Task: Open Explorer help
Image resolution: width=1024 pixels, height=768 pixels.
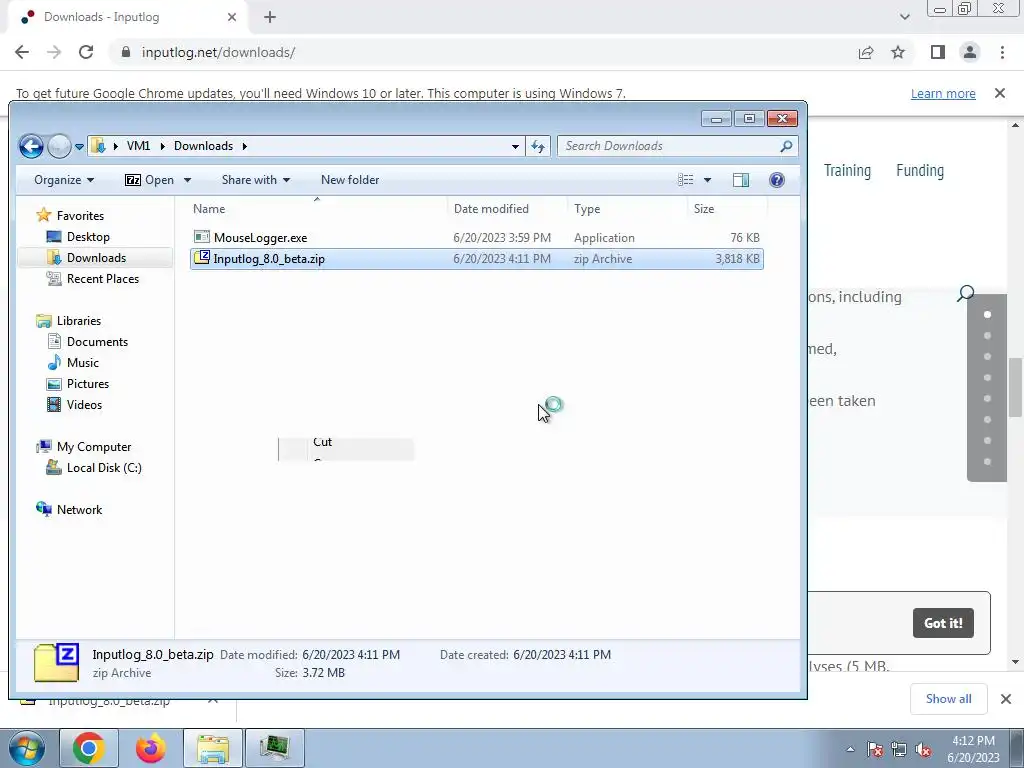Action: click(x=776, y=180)
